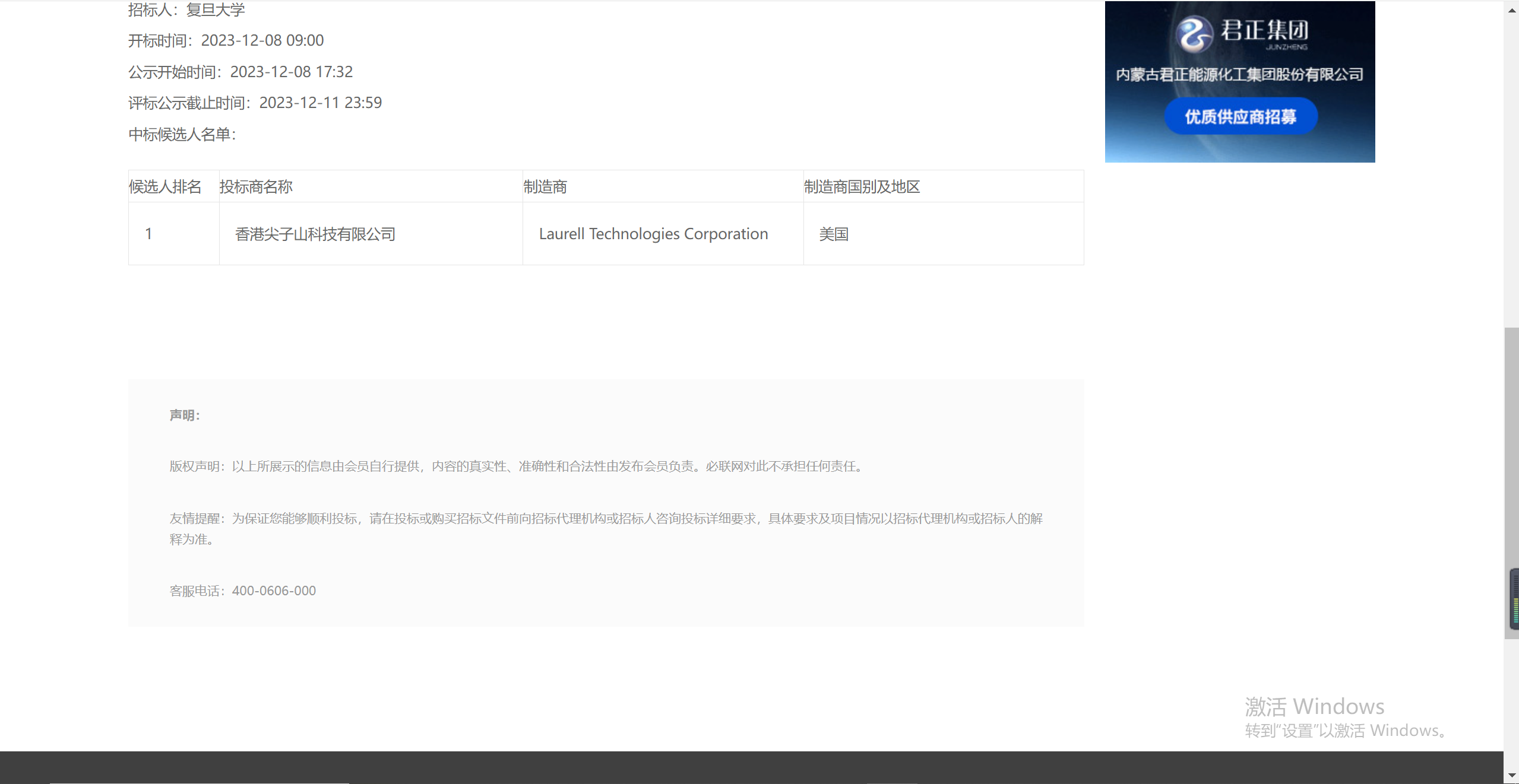Click the 友情提醒 paragraph

pos(606,529)
